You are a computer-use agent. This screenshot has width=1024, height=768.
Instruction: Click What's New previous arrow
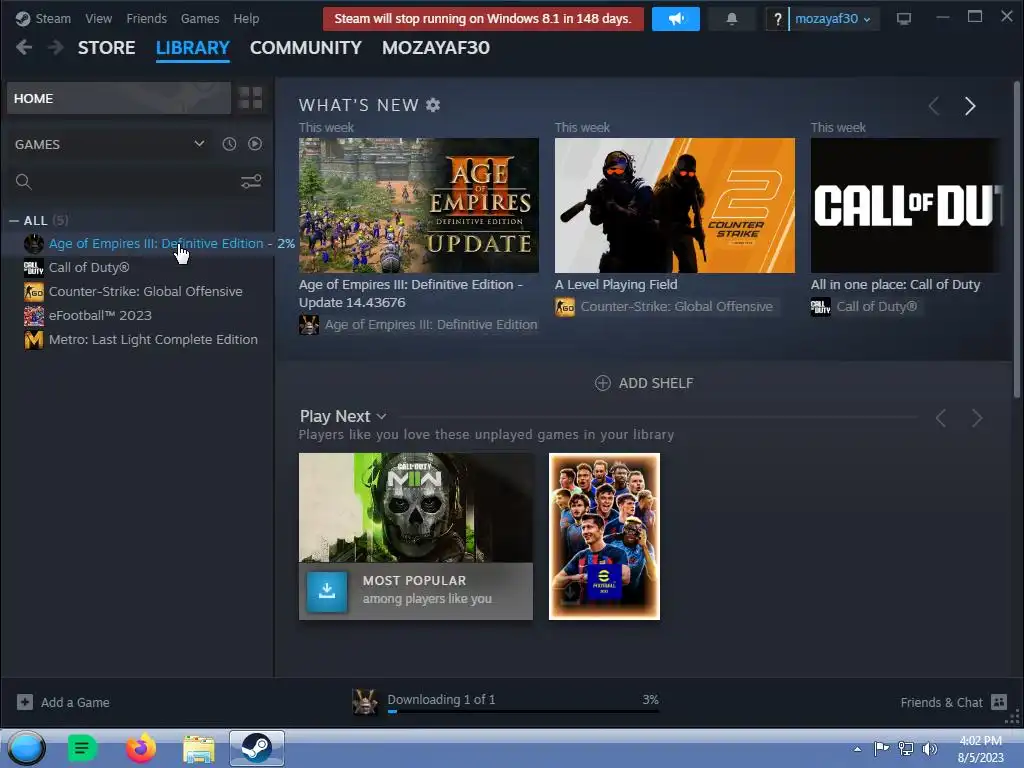coord(935,106)
